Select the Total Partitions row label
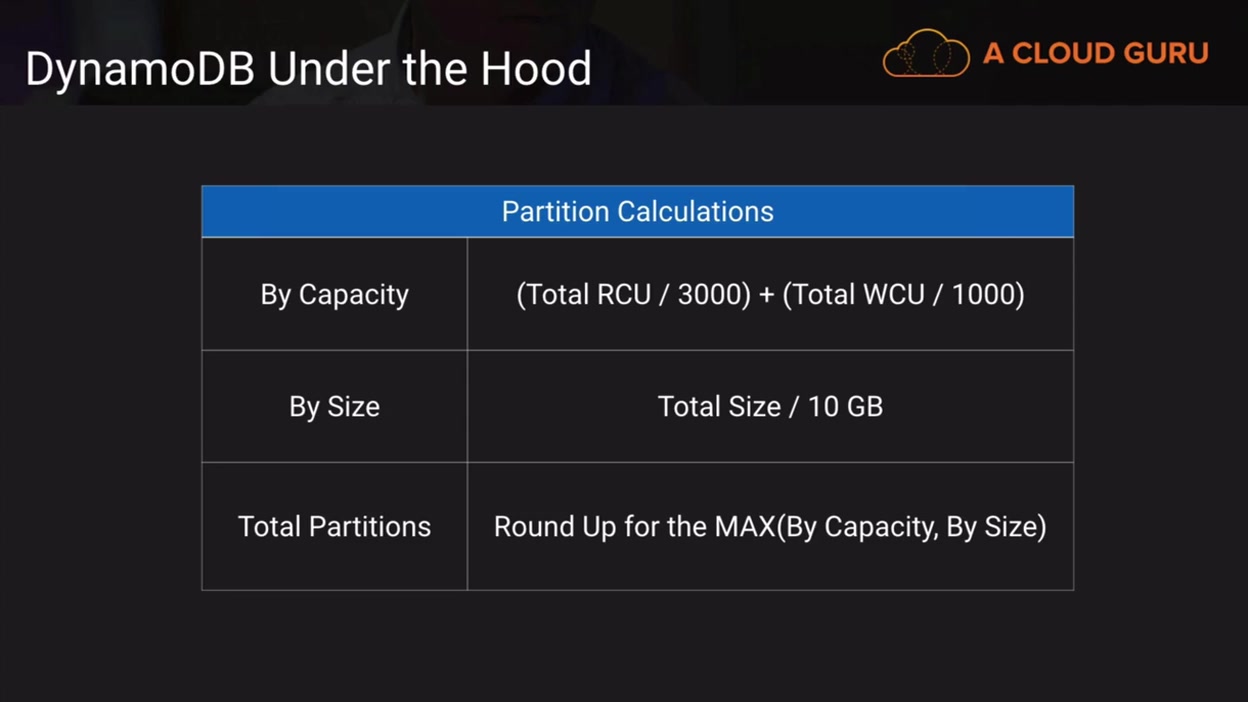The height and width of the screenshot is (702, 1248). (x=334, y=527)
